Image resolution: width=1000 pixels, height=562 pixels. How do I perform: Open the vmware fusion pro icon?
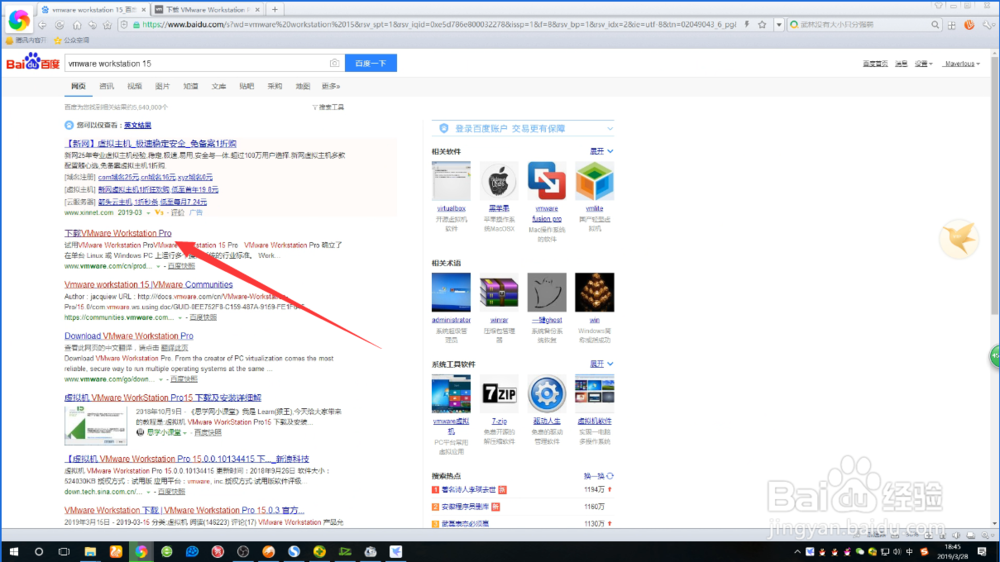tap(547, 181)
